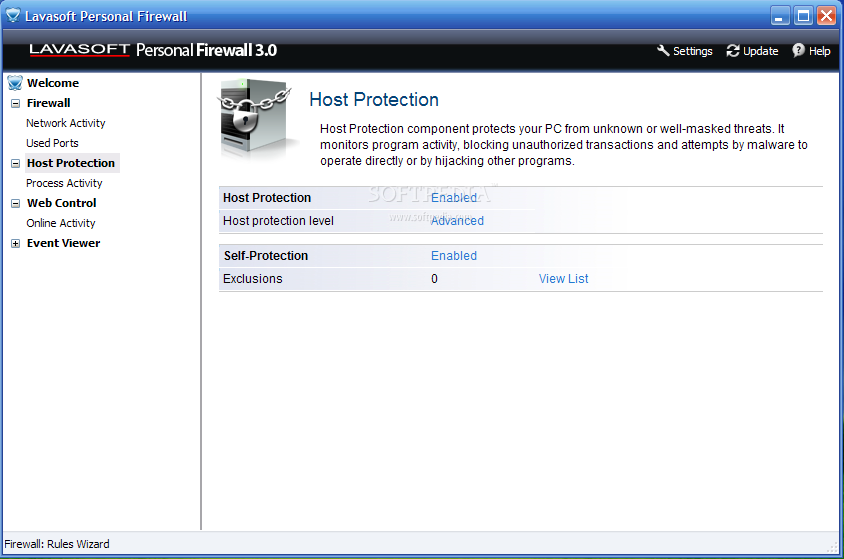Select the Firewall section

tap(48, 103)
